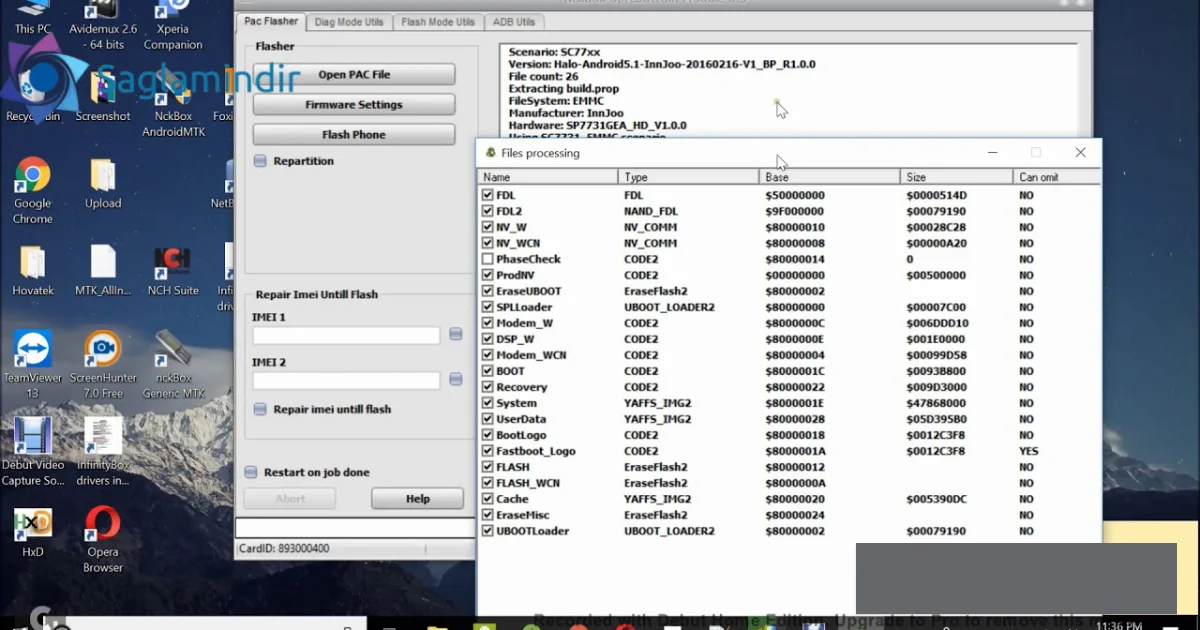
Task: Click the Abort button
Action: 290,499
